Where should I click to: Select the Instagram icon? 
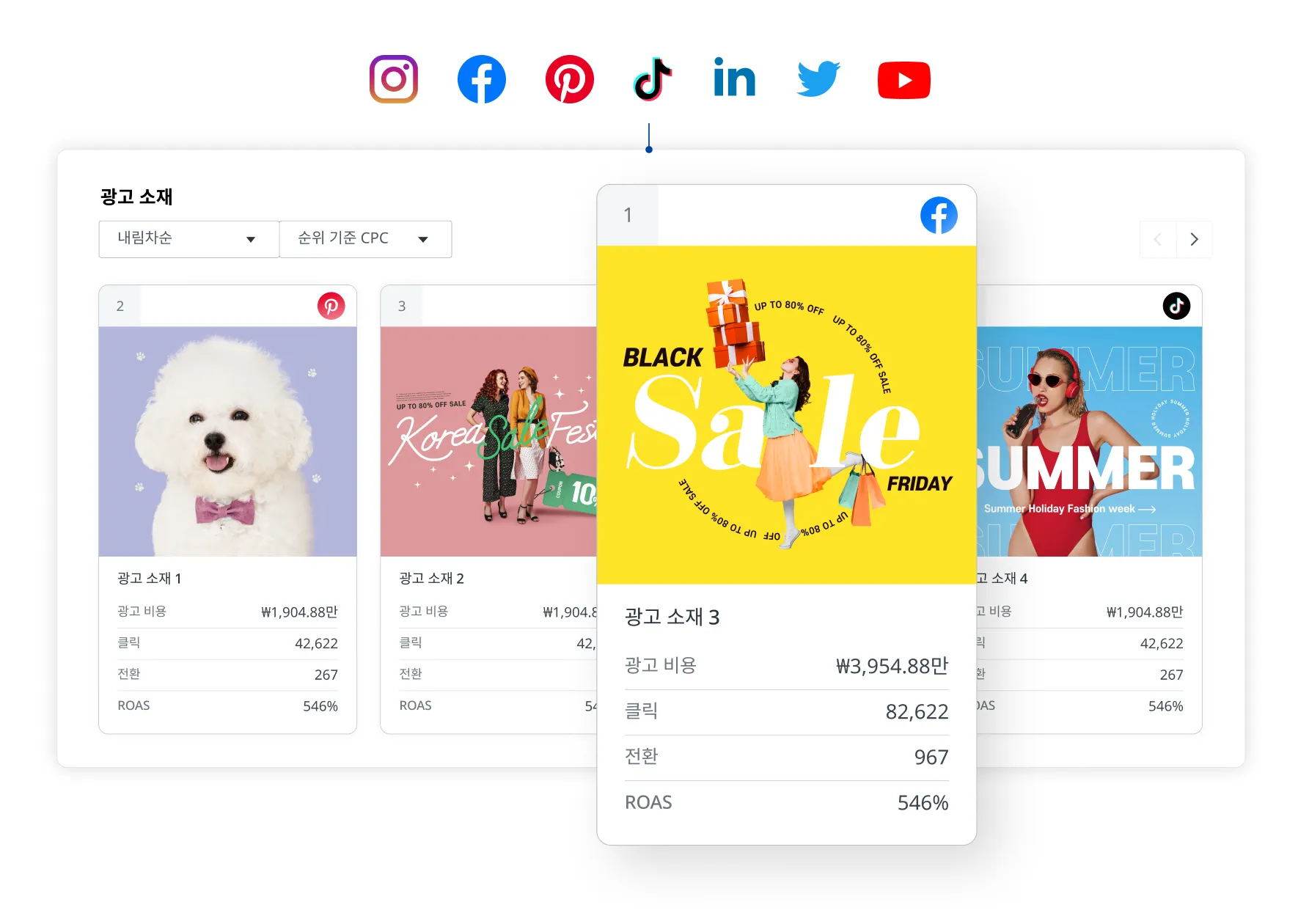394,79
